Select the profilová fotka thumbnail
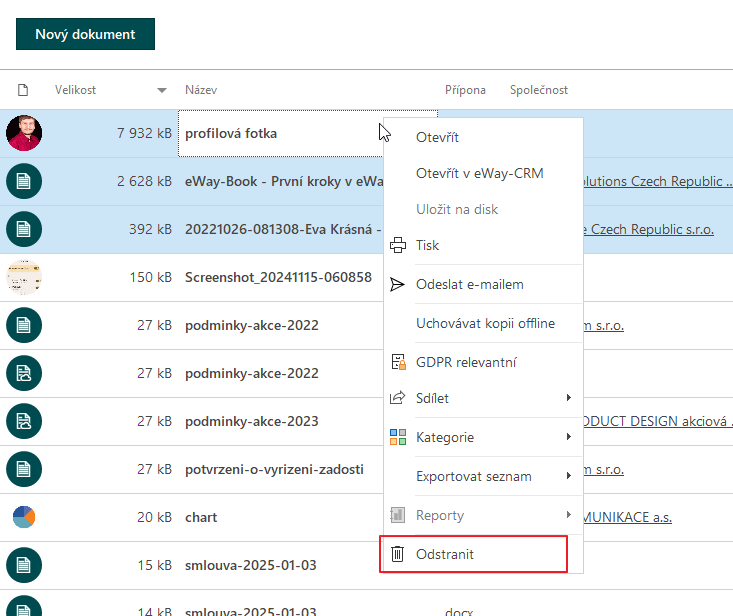Viewport: 733px width, 616px height. (24, 133)
